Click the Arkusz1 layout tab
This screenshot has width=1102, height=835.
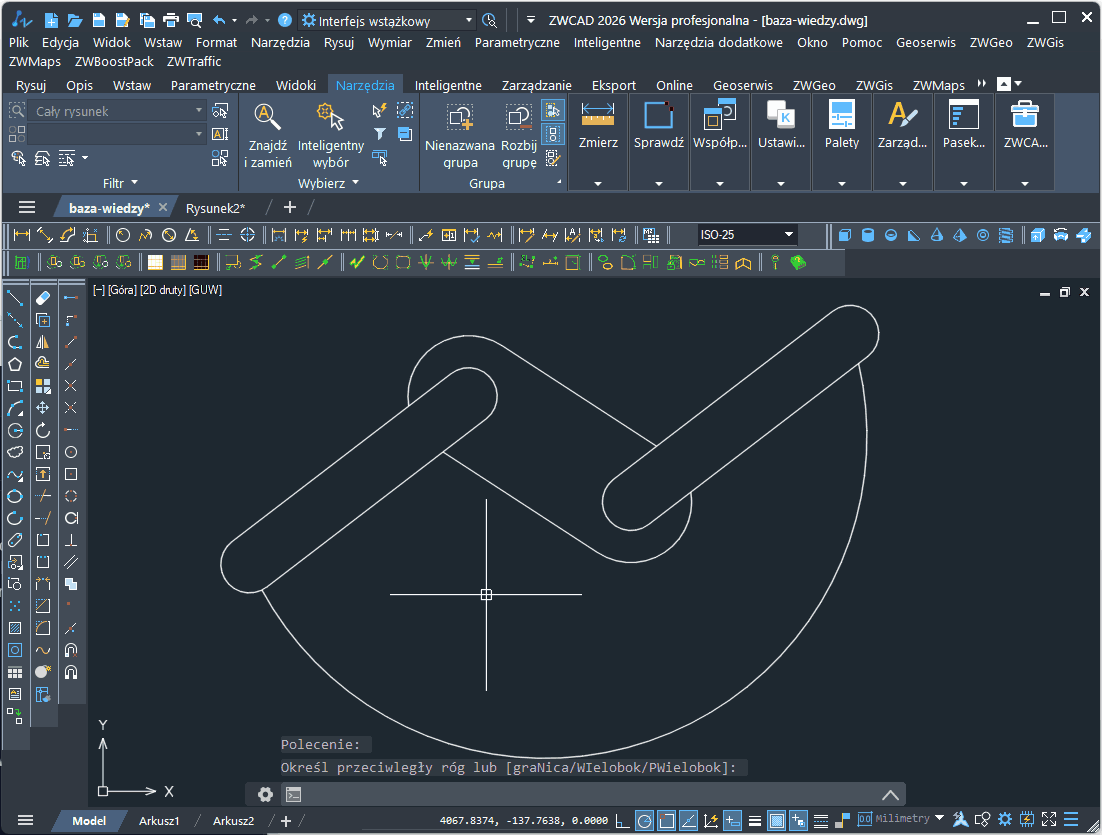(159, 821)
